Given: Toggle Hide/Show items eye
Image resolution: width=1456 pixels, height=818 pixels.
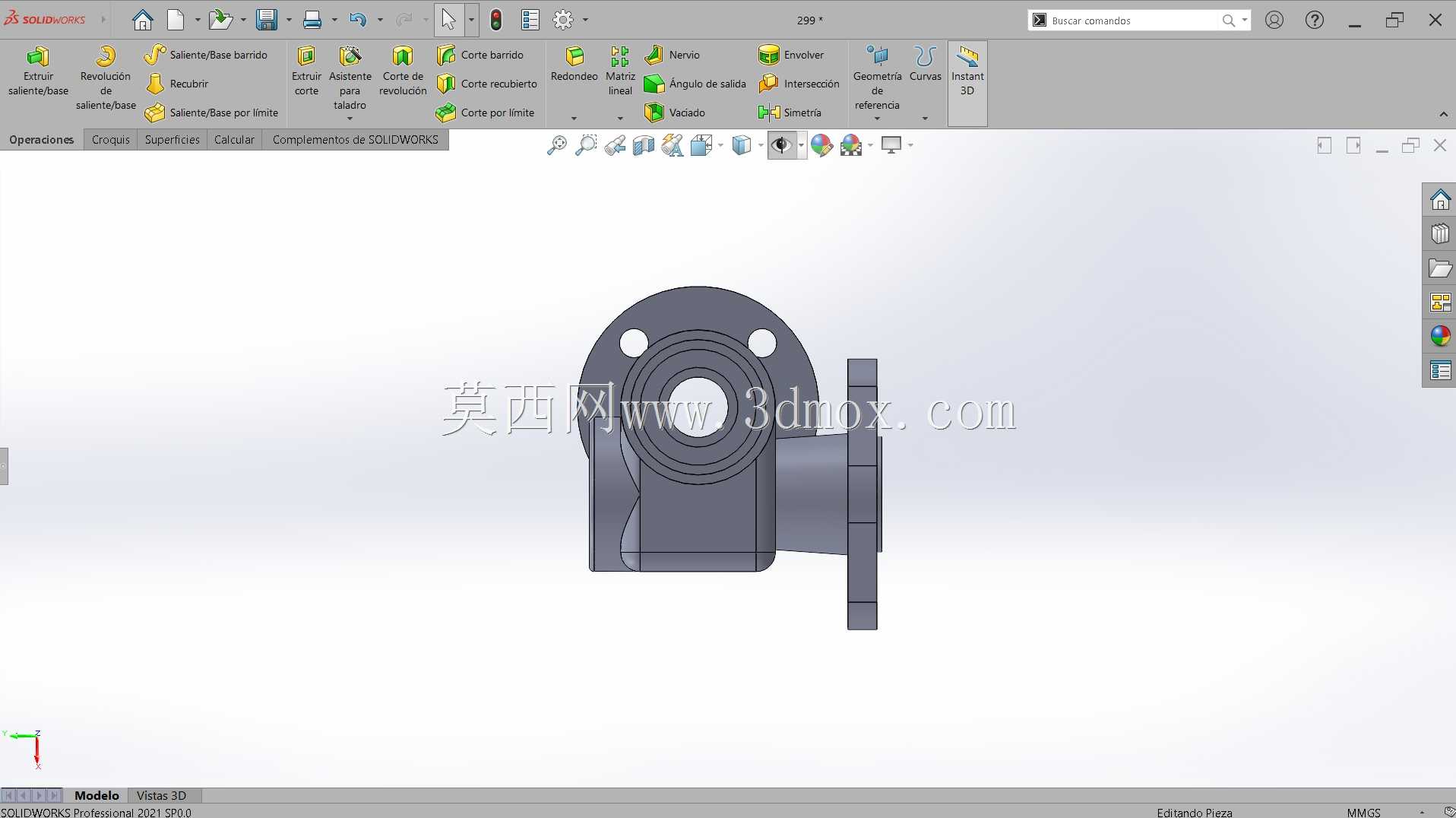Looking at the screenshot, I should coord(781,145).
